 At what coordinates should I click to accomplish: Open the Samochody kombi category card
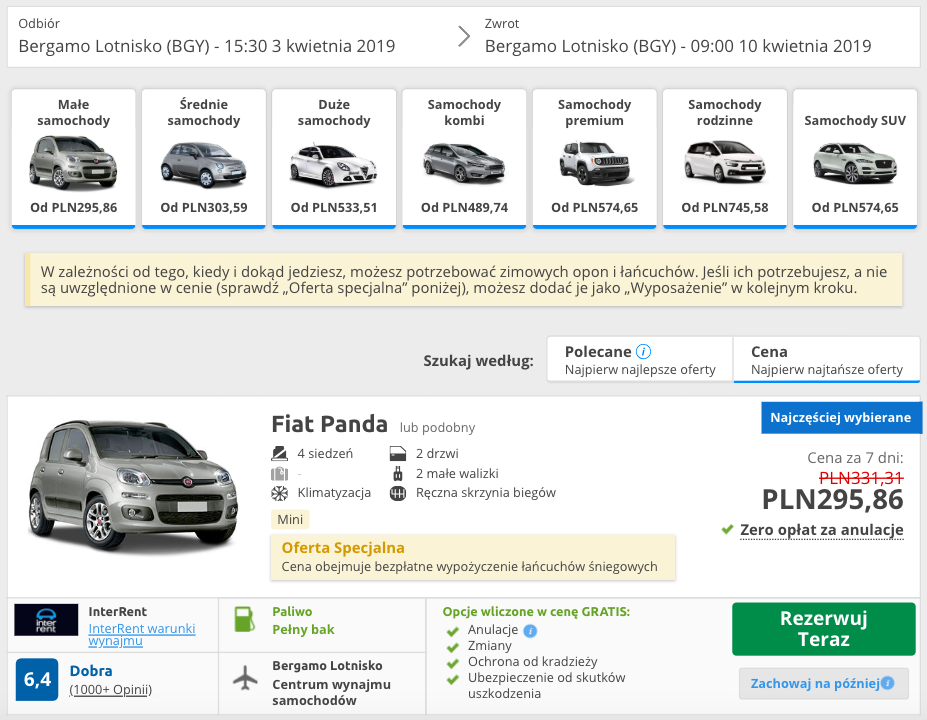pos(464,158)
